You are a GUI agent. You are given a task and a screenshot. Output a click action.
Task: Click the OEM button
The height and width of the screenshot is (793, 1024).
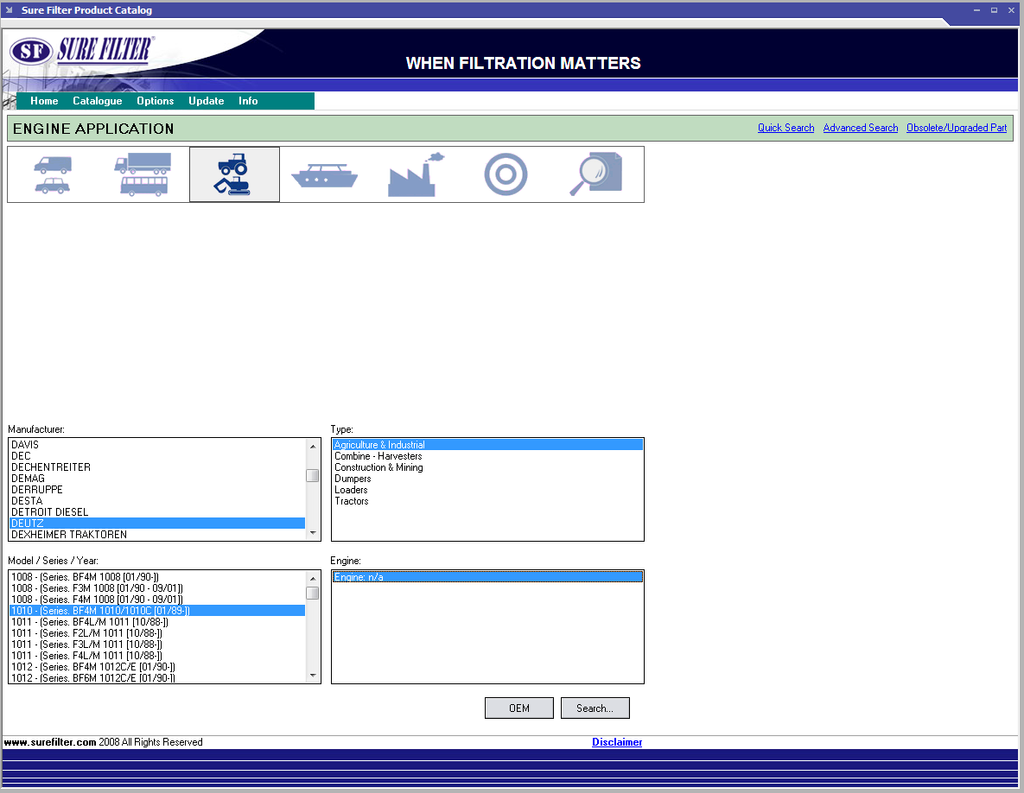[519, 708]
